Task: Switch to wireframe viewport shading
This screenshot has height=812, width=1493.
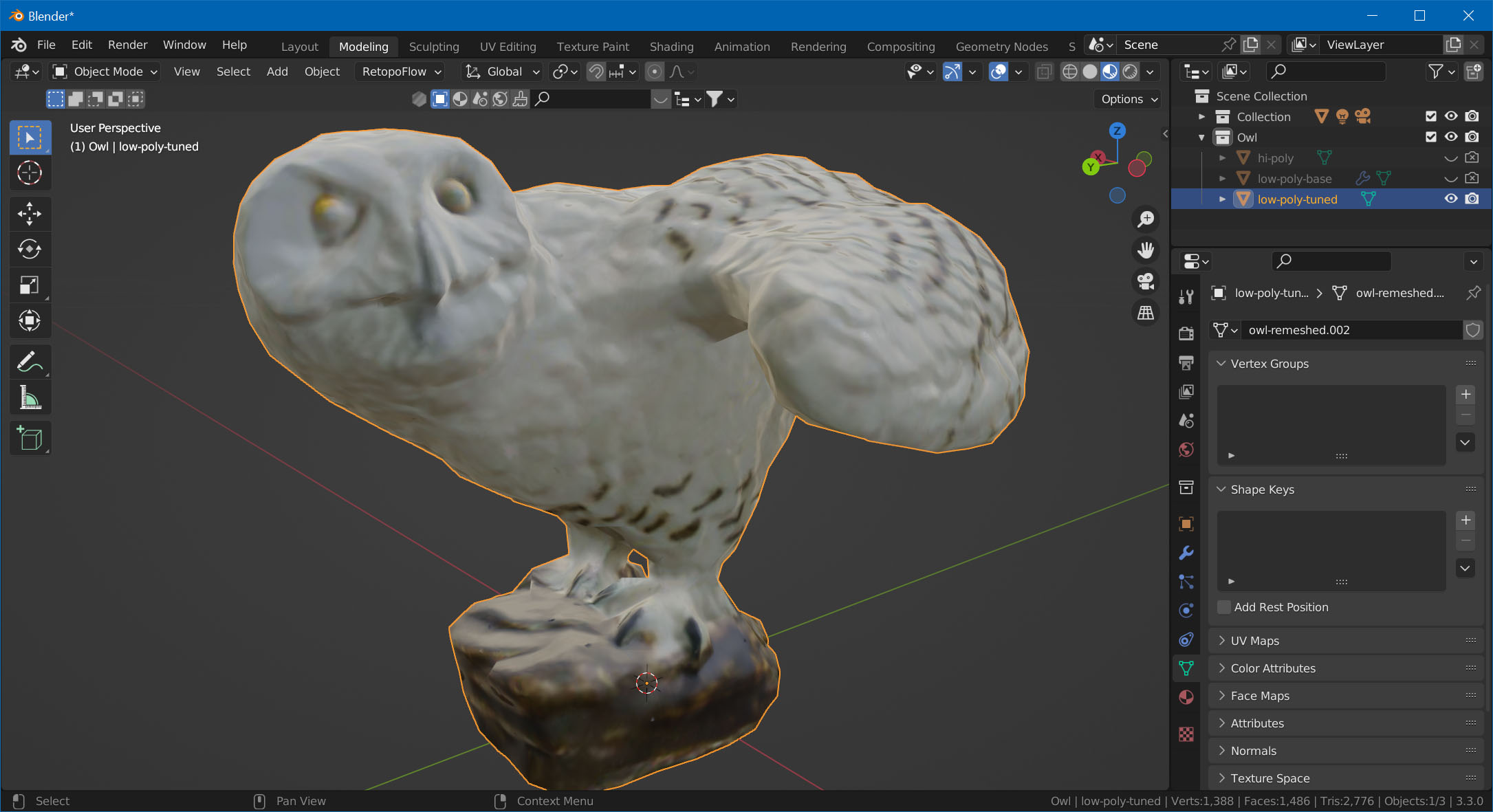Action: tap(1070, 72)
